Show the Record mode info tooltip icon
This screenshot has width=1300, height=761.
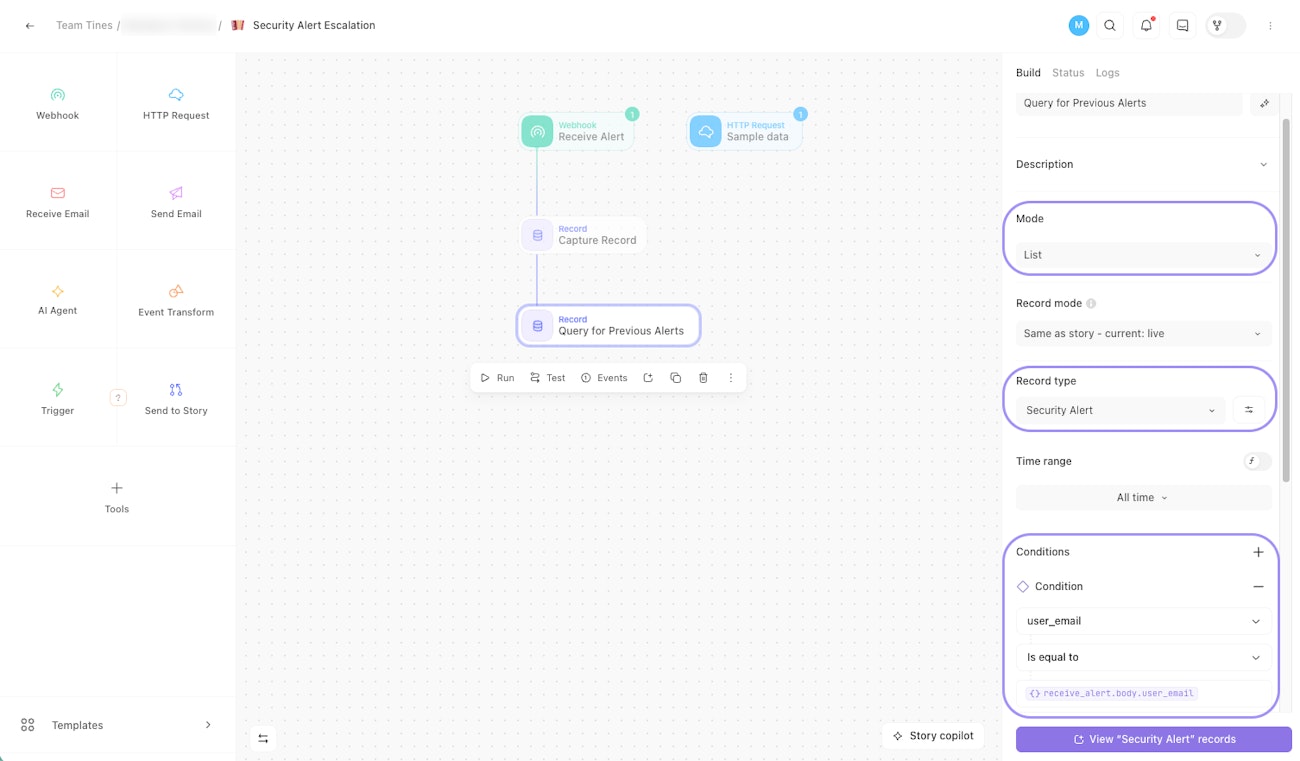1091,304
